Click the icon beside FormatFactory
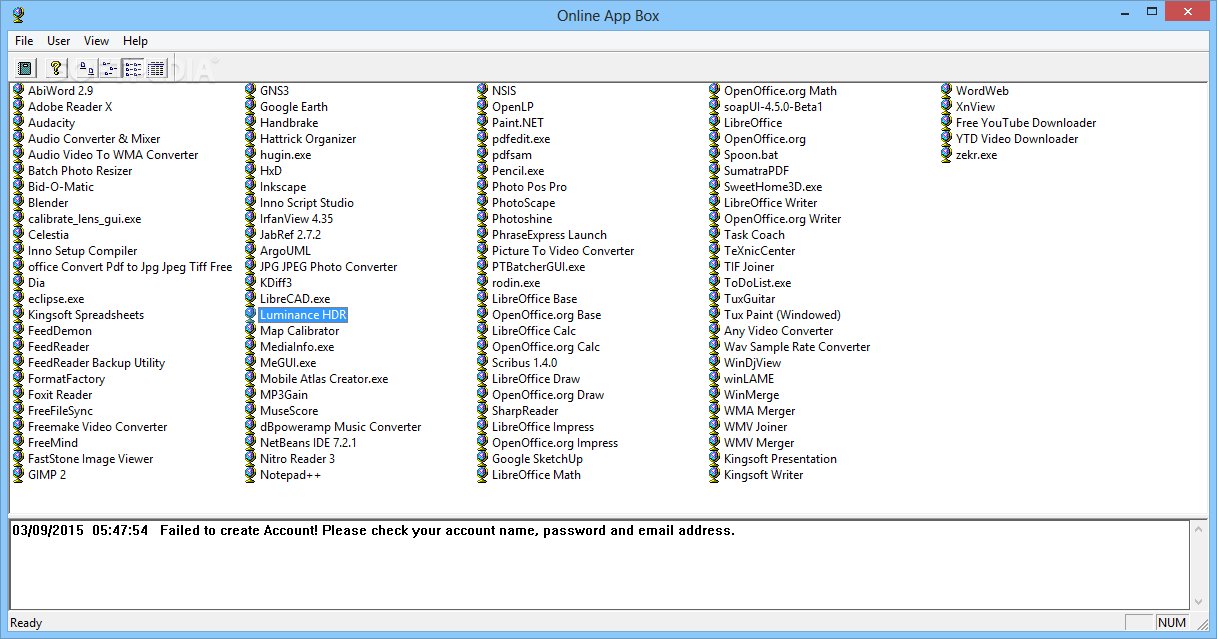This screenshot has height=639, width=1217. pos(18,379)
